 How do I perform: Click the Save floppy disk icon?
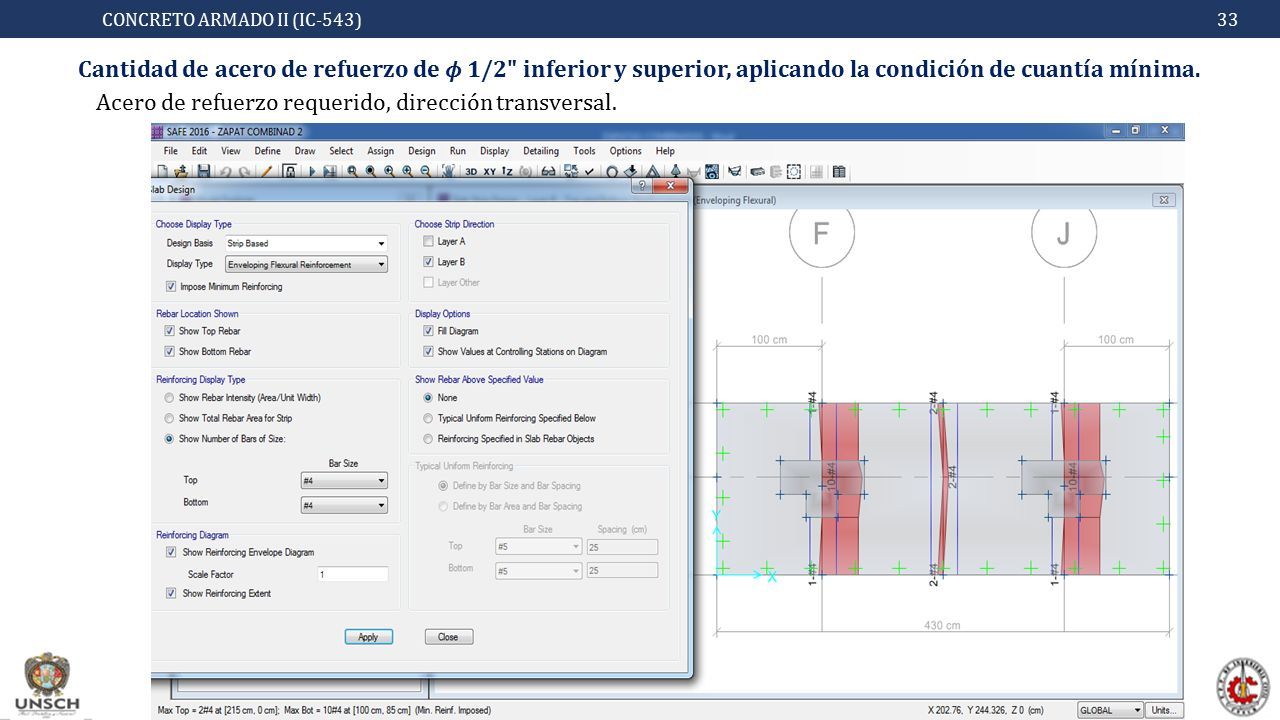pos(203,171)
